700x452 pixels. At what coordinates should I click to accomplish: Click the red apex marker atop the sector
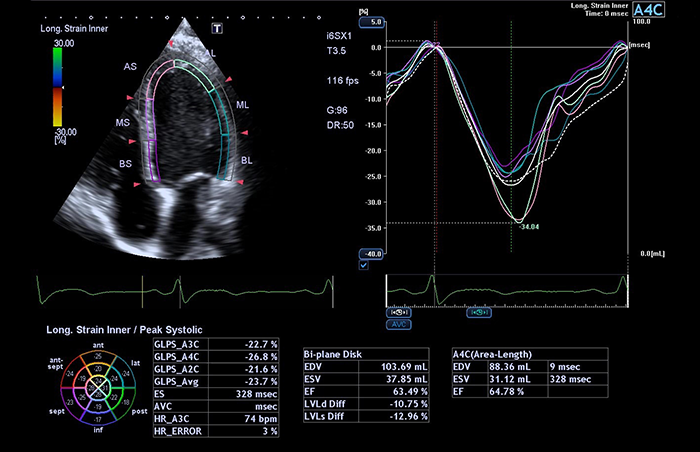click(x=171, y=43)
